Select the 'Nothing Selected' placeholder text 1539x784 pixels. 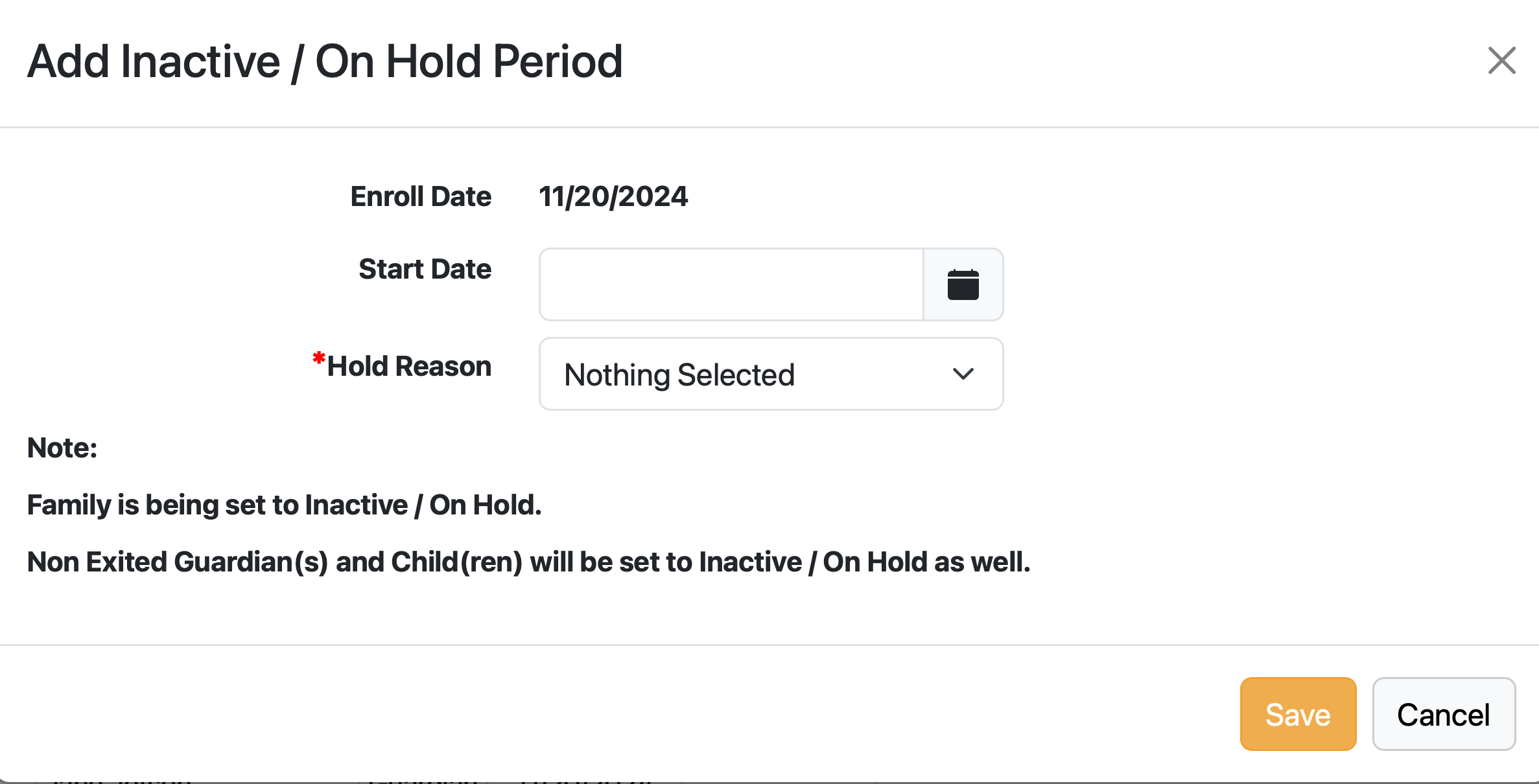click(x=679, y=375)
